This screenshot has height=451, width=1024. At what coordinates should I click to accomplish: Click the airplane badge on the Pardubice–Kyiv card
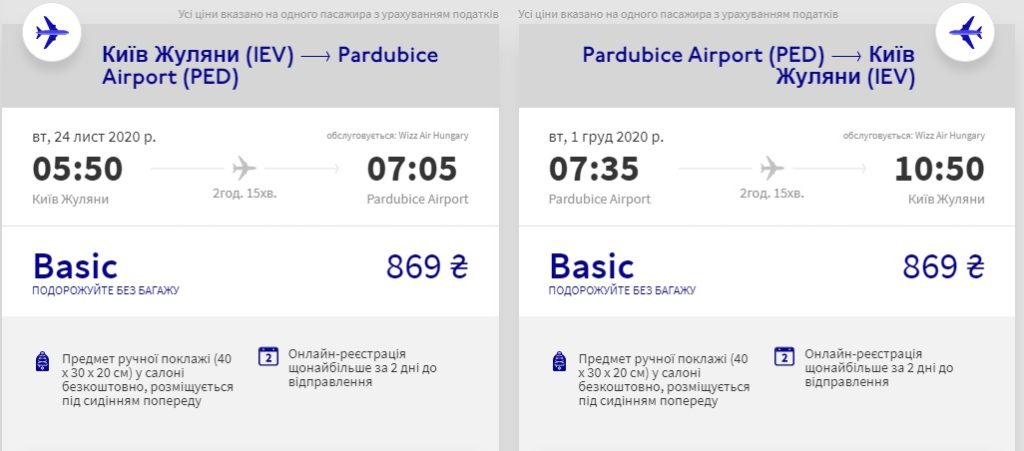[966, 33]
